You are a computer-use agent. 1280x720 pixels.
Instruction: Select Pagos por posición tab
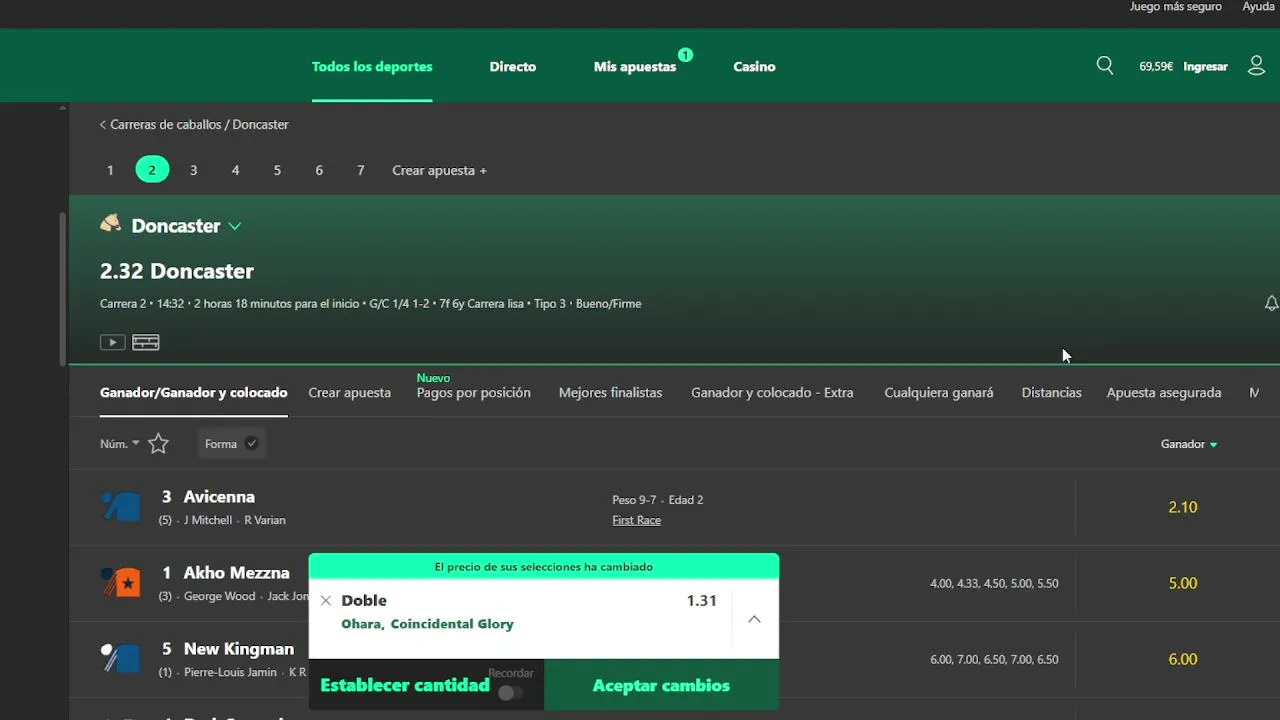click(x=474, y=393)
